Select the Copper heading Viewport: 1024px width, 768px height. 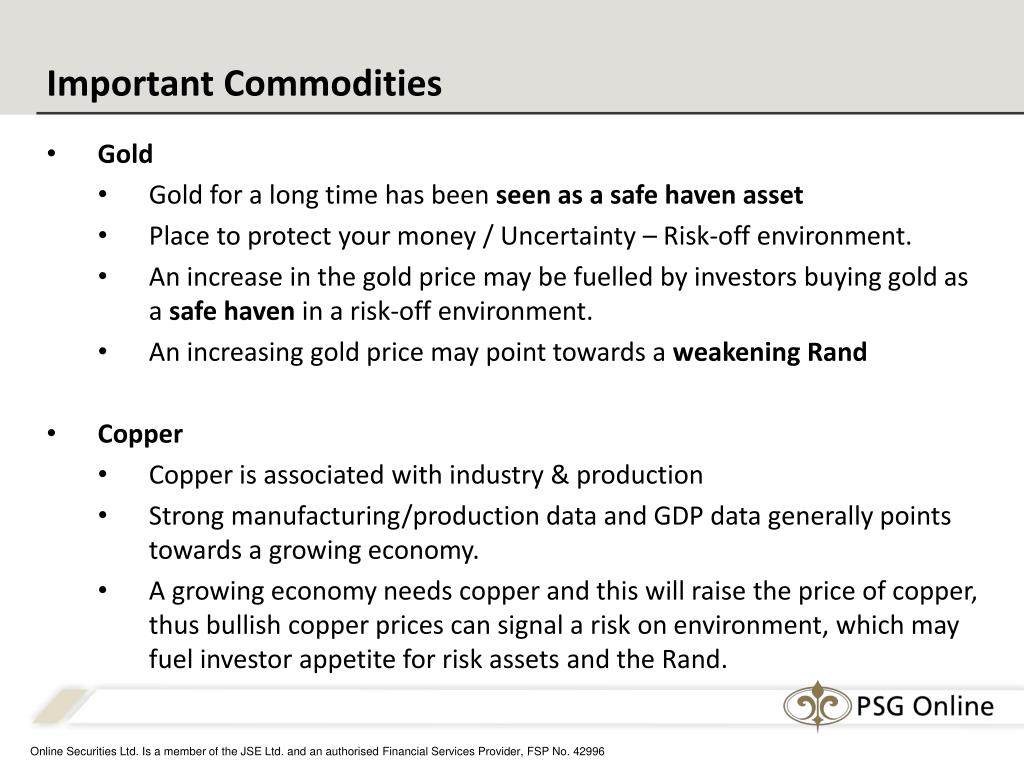pos(140,435)
